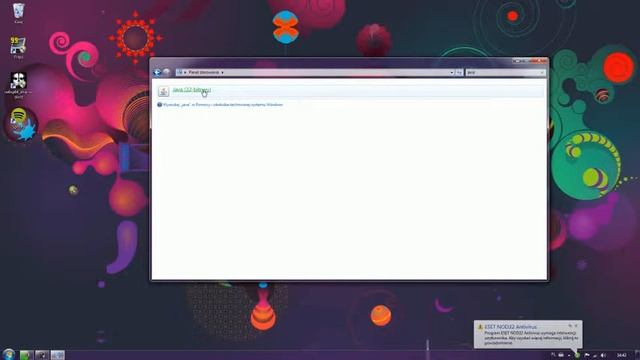Expand the address bar history dropdown

pyautogui.click(x=451, y=73)
